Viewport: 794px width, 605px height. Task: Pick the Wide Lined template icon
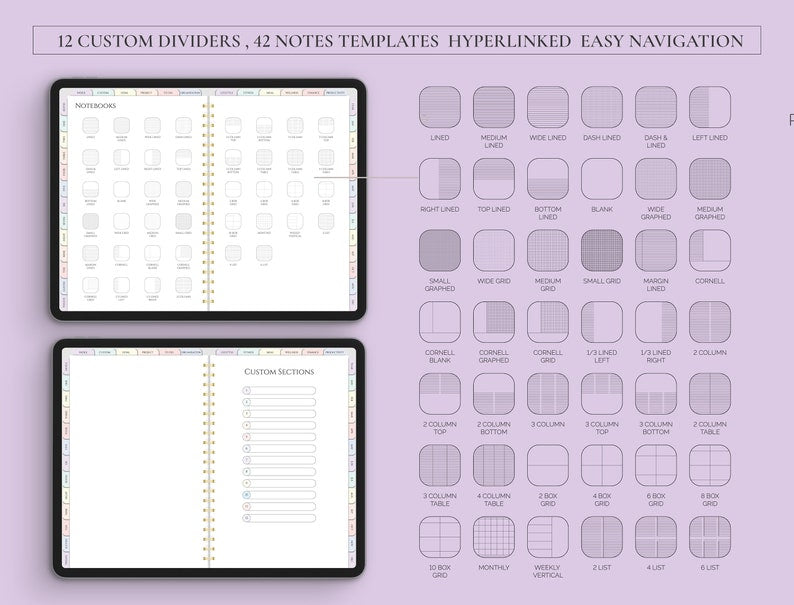[x=548, y=107]
